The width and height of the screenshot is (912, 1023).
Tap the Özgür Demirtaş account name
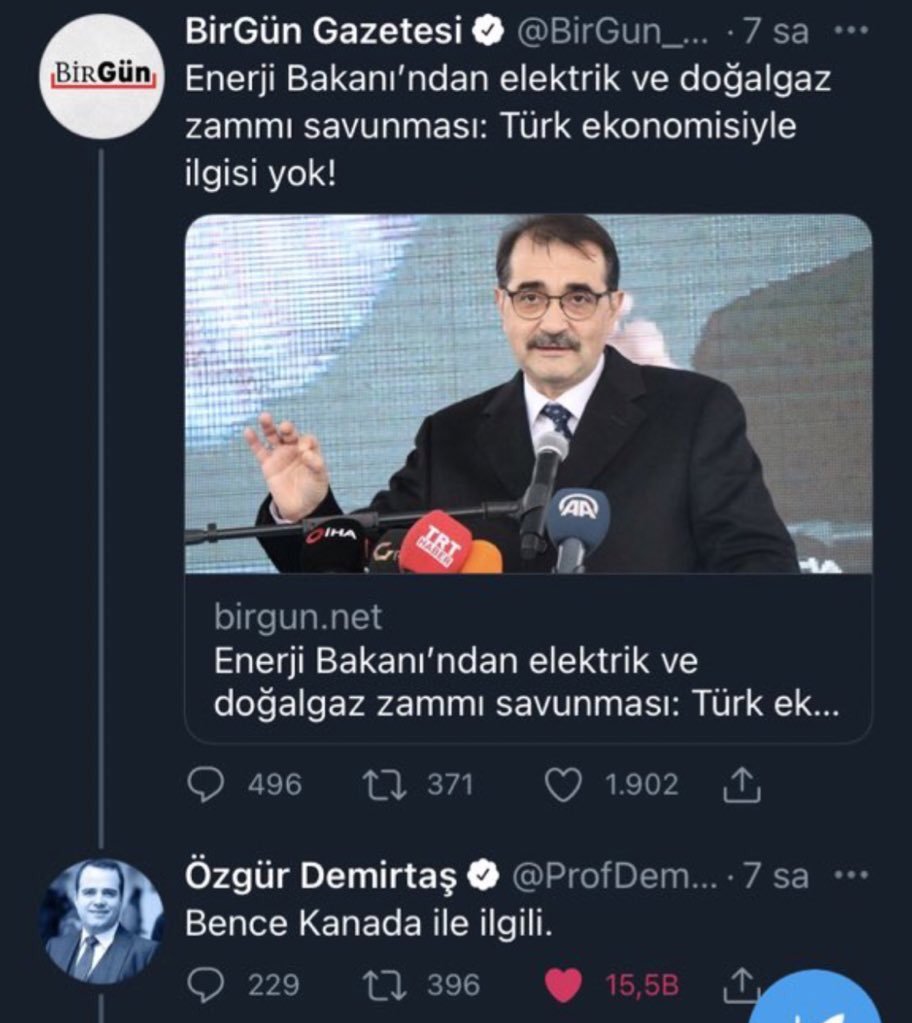click(x=320, y=876)
